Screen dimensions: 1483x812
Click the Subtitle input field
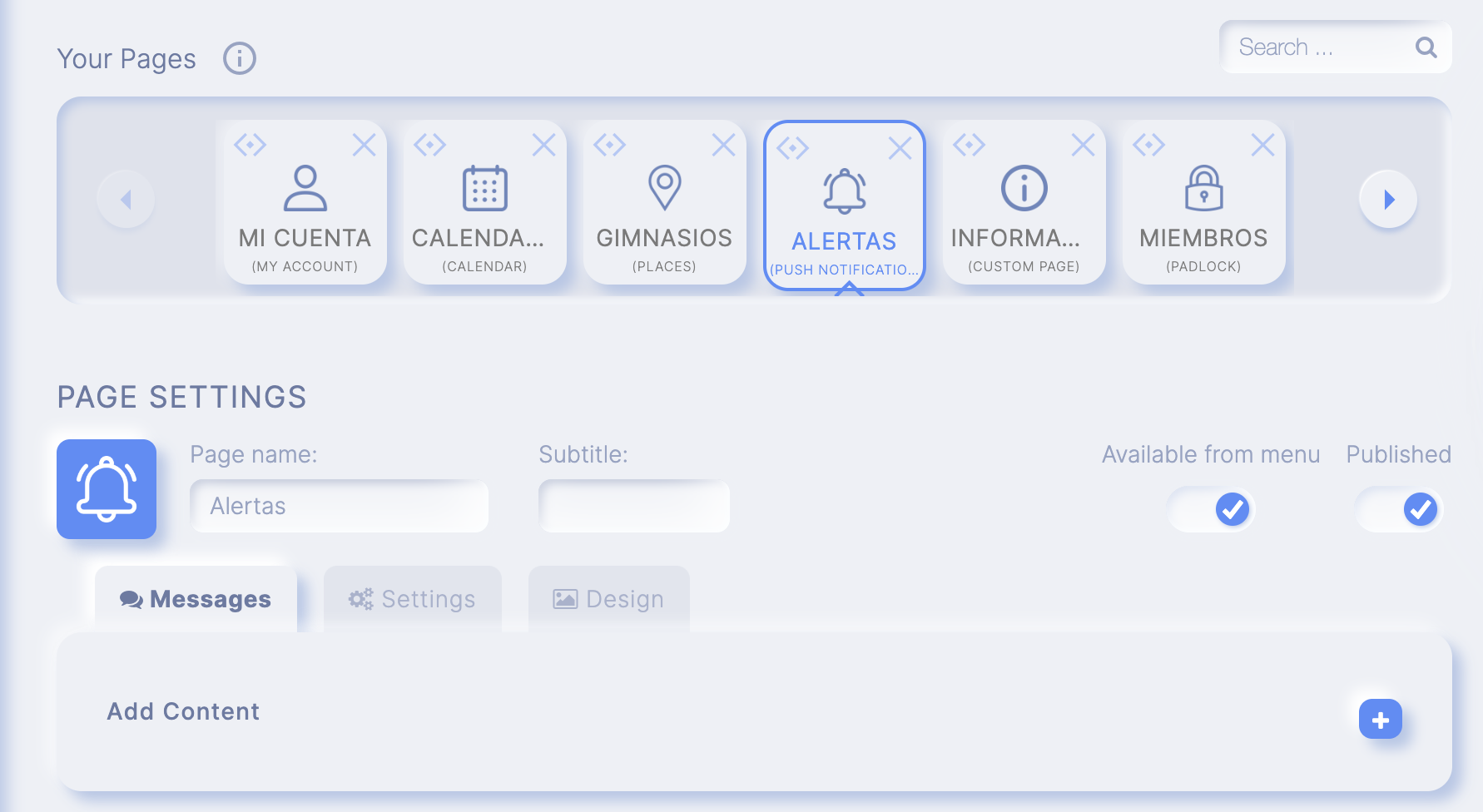(634, 506)
